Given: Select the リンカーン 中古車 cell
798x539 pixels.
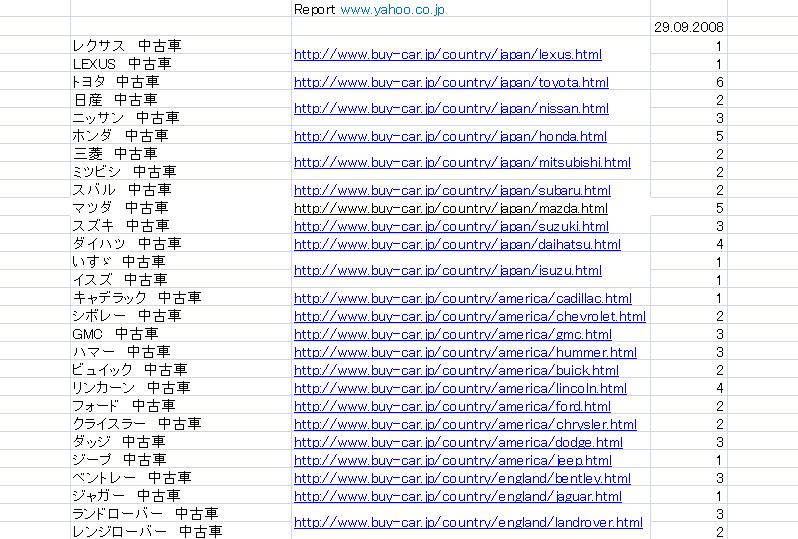Looking at the screenshot, I should click(181, 388).
